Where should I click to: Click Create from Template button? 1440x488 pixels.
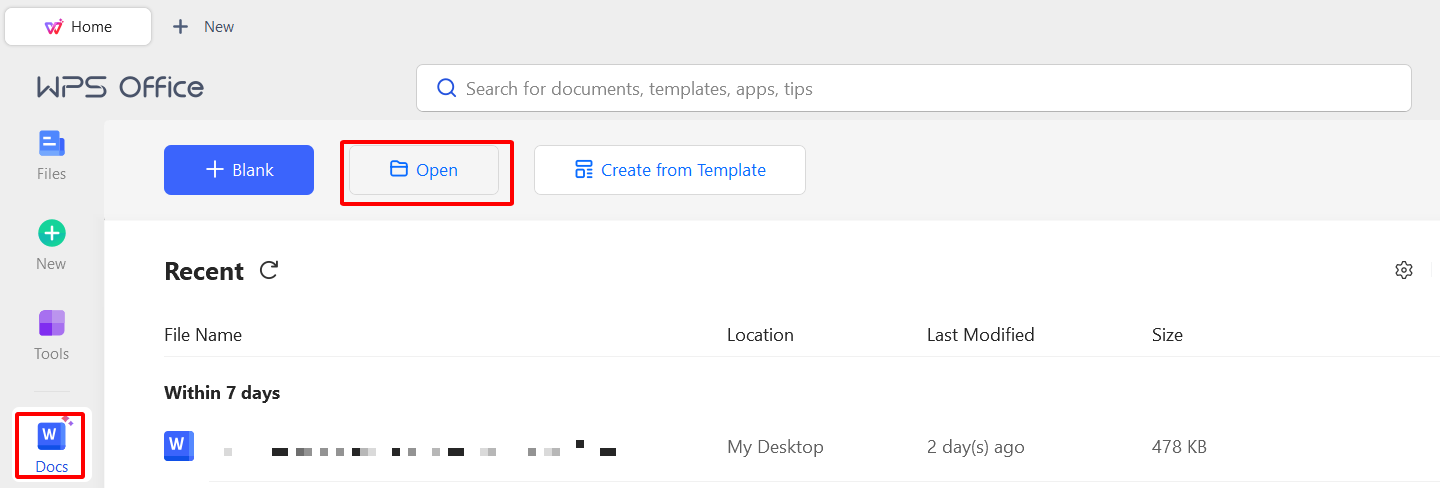tap(670, 170)
